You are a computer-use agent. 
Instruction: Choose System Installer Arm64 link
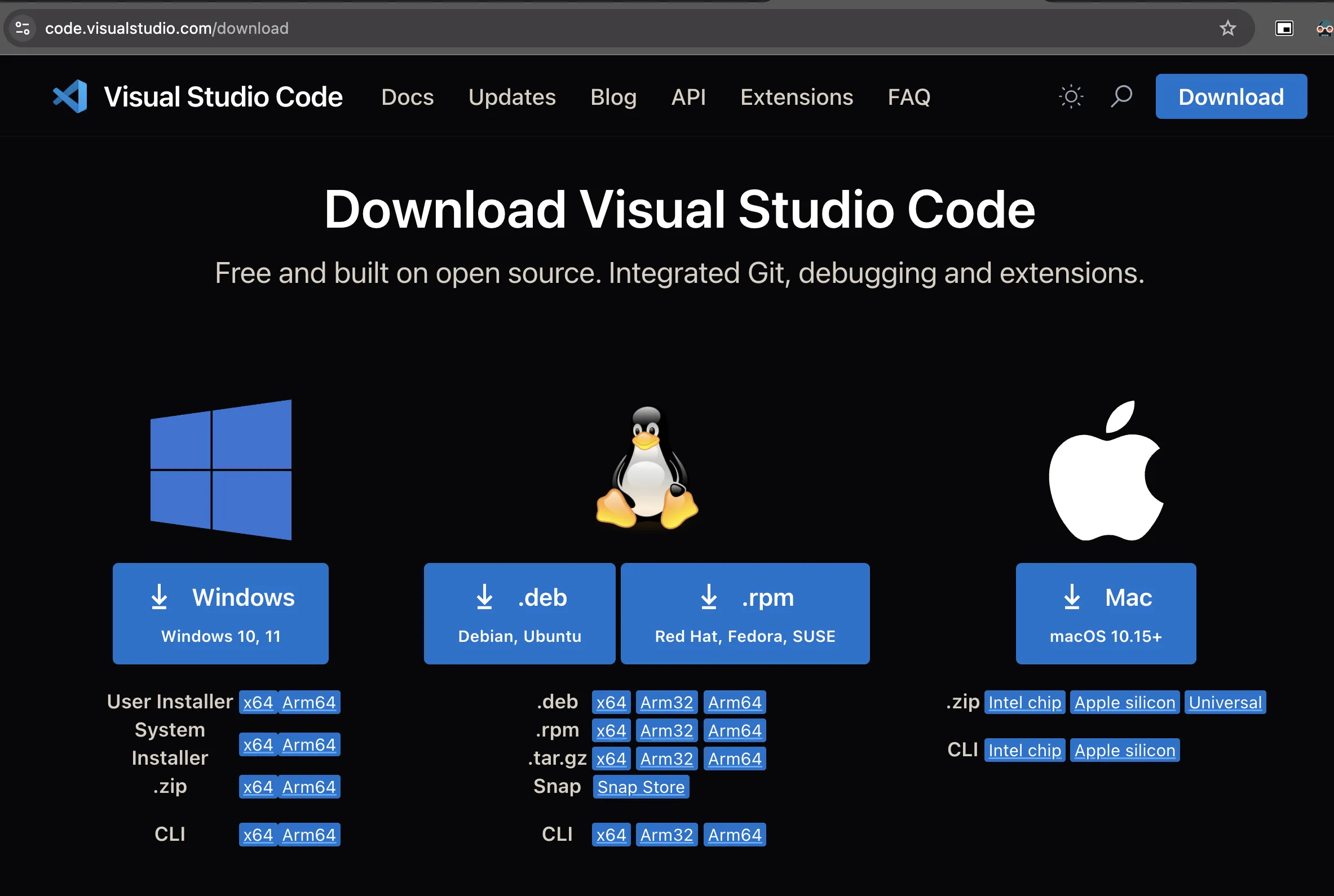point(309,744)
